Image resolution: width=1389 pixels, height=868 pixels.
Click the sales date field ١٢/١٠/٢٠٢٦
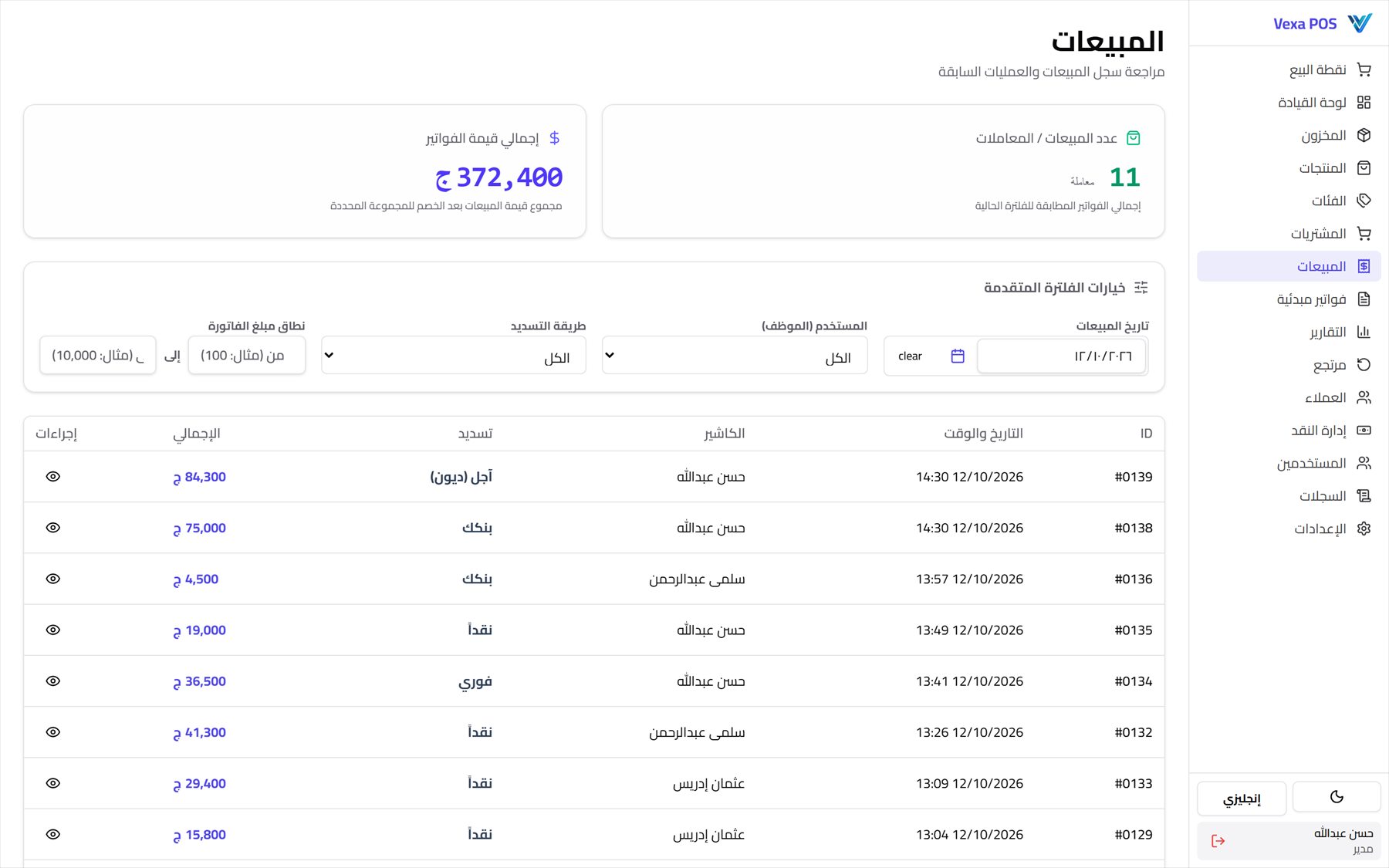(1061, 356)
